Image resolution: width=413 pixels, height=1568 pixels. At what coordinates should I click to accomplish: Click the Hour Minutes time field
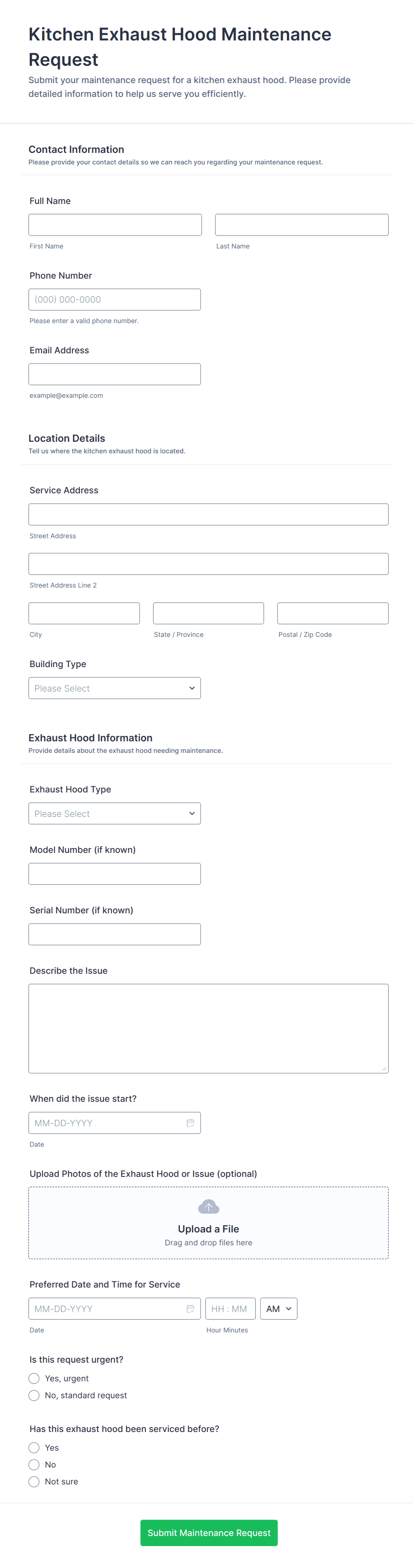point(230,1309)
